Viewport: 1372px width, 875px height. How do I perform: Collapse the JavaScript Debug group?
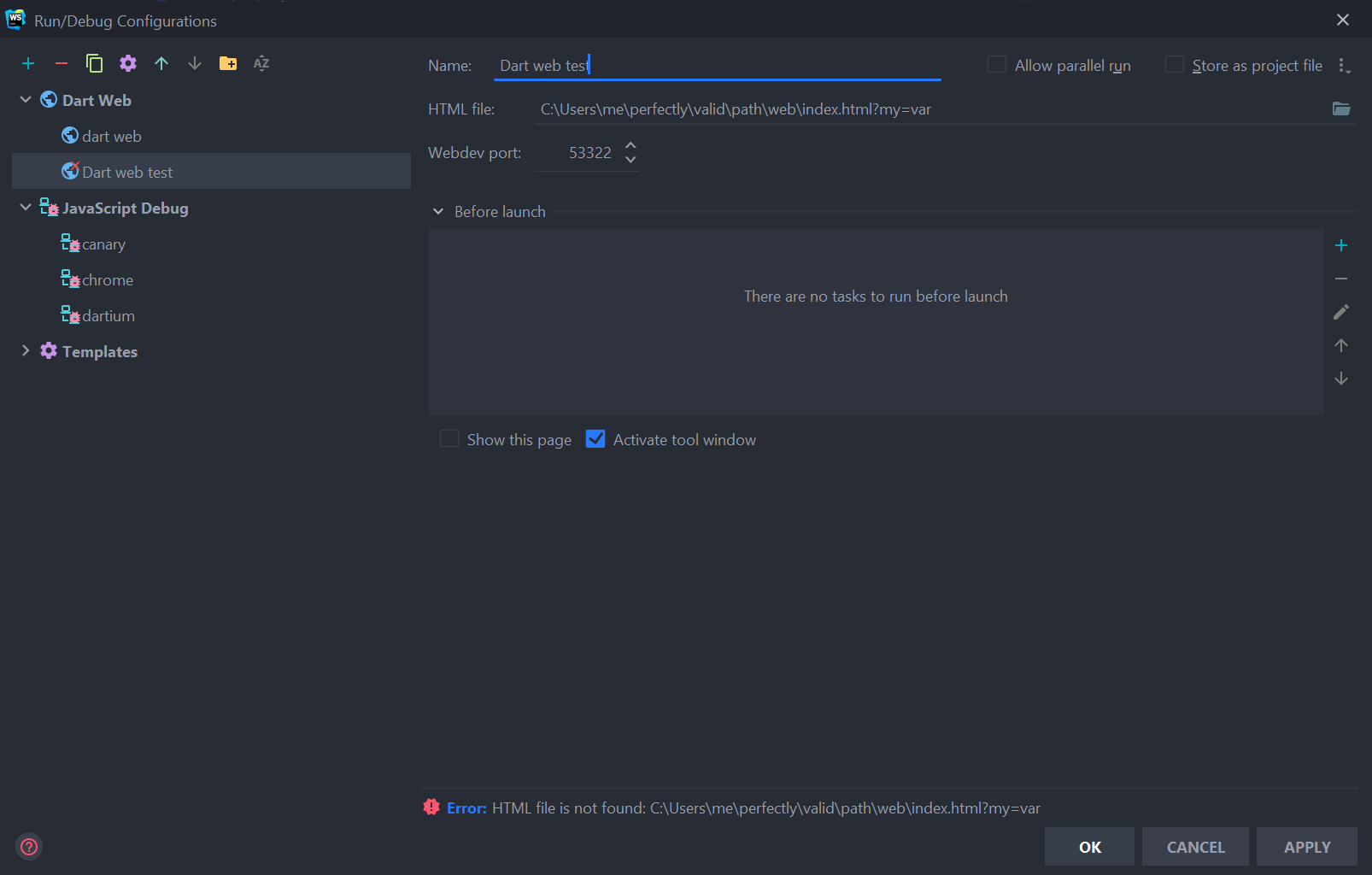(26, 208)
